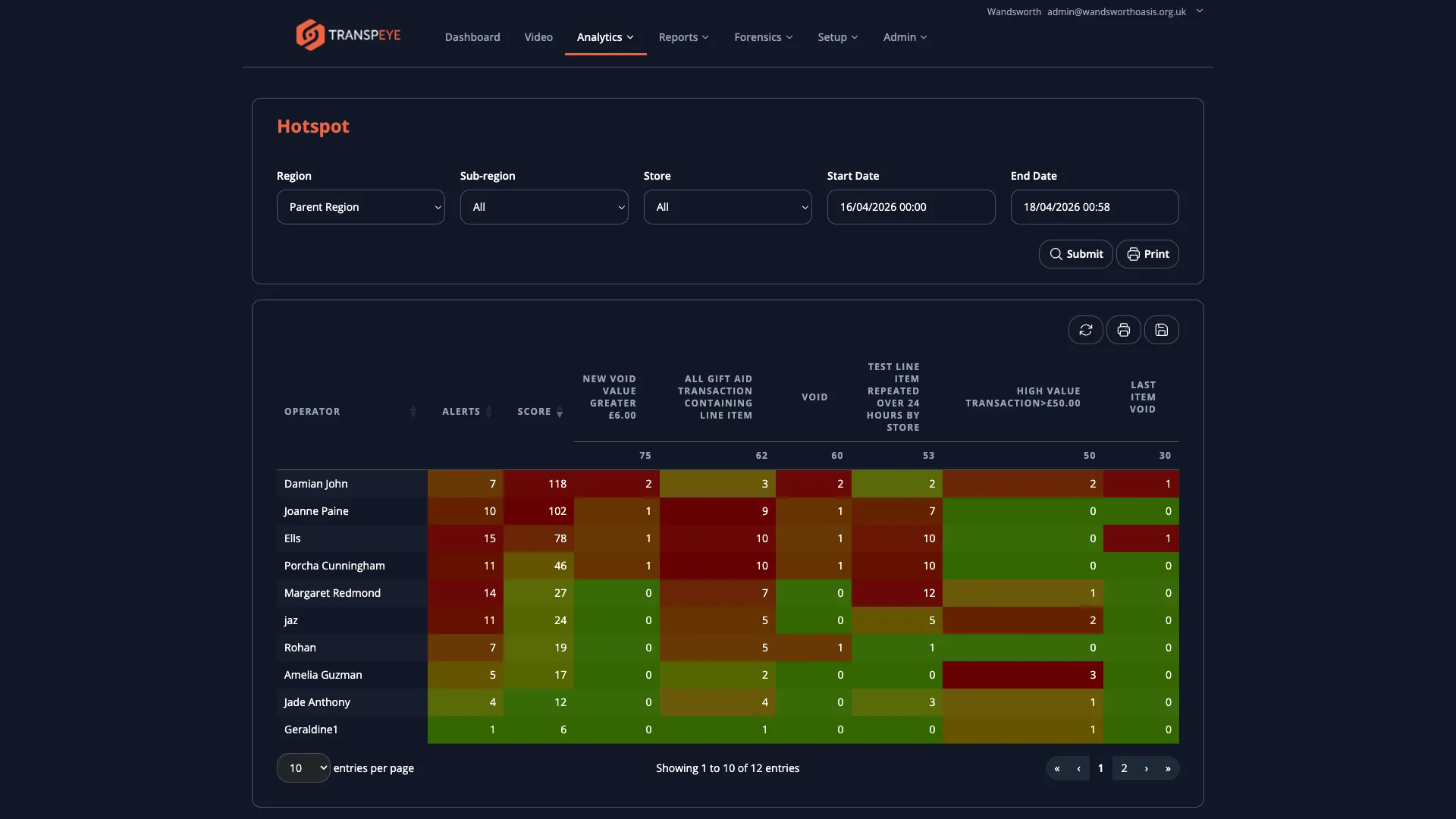This screenshot has width=1456, height=819.
Task: Jump to last page with double-right chevron icon
Action: tap(1168, 768)
